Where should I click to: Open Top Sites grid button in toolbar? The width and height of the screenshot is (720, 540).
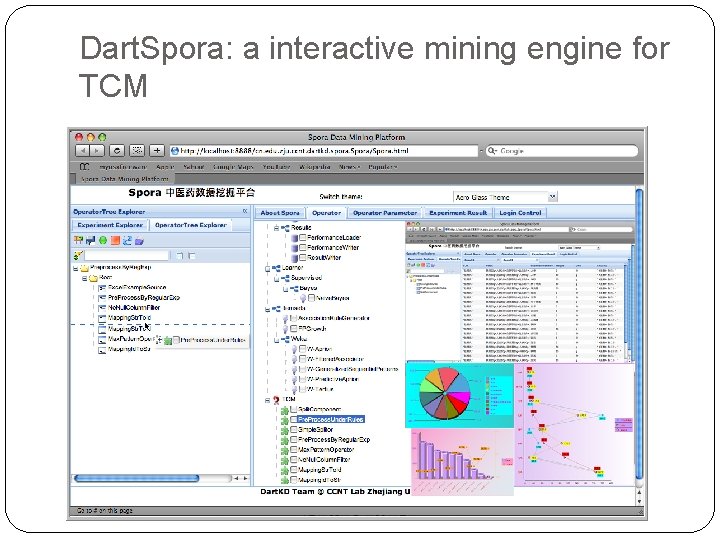coord(137,150)
